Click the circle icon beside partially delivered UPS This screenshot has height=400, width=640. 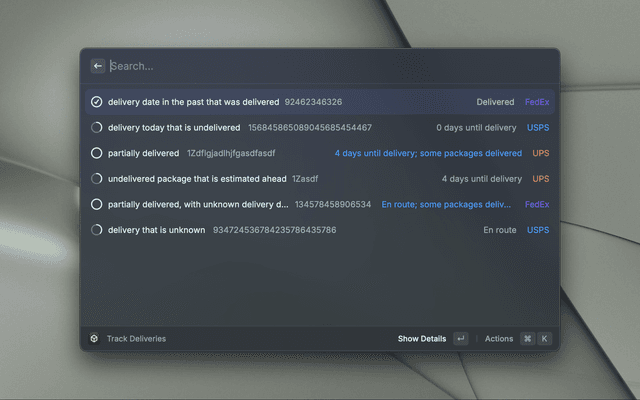(x=97, y=153)
